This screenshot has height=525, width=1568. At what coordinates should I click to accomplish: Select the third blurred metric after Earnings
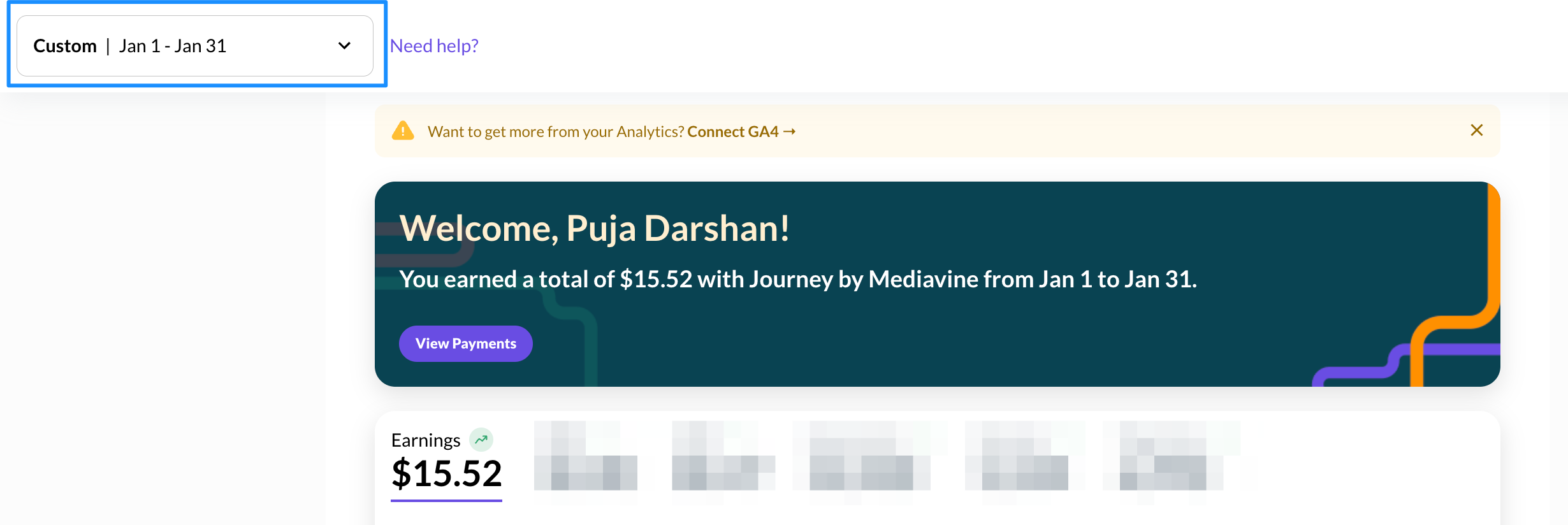(x=870, y=457)
